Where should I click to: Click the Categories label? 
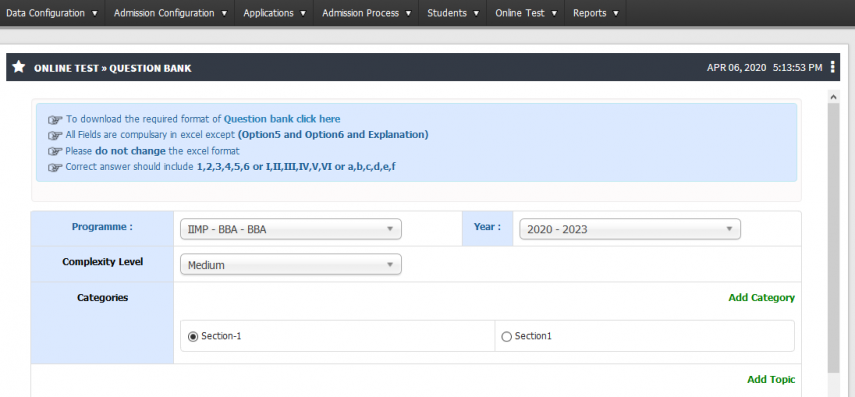pyautogui.click(x=103, y=298)
